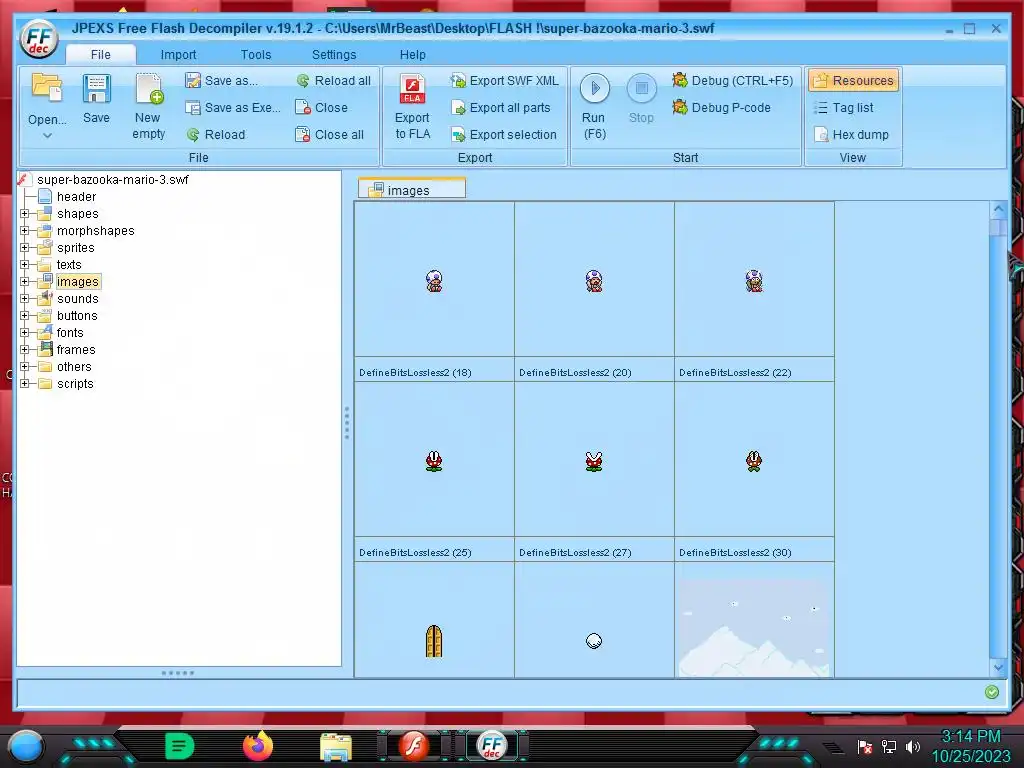Click the Open folder icon

[x=47, y=88]
